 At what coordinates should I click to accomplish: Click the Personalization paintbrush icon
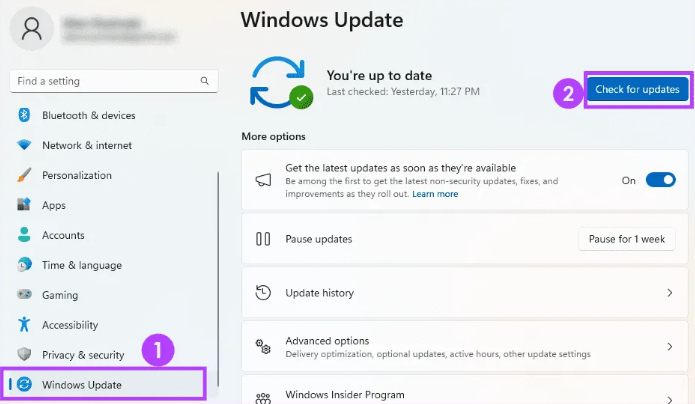pyautogui.click(x=24, y=175)
